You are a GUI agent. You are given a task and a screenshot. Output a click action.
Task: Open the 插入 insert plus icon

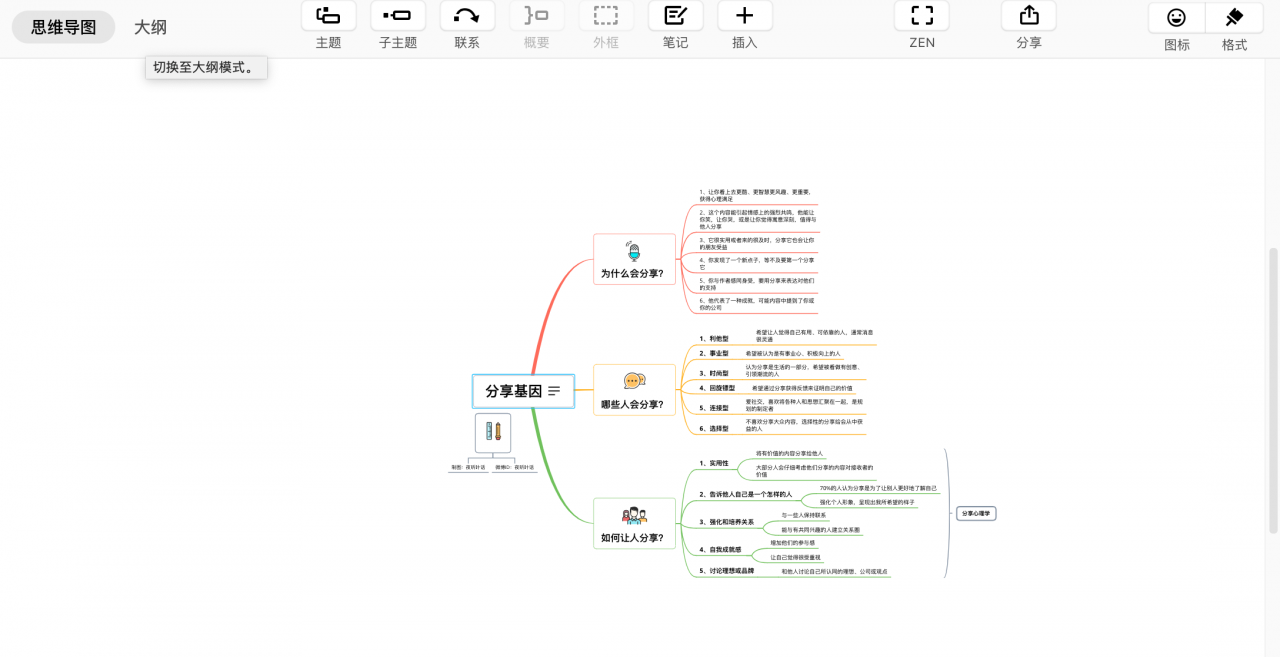[x=744, y=16]
